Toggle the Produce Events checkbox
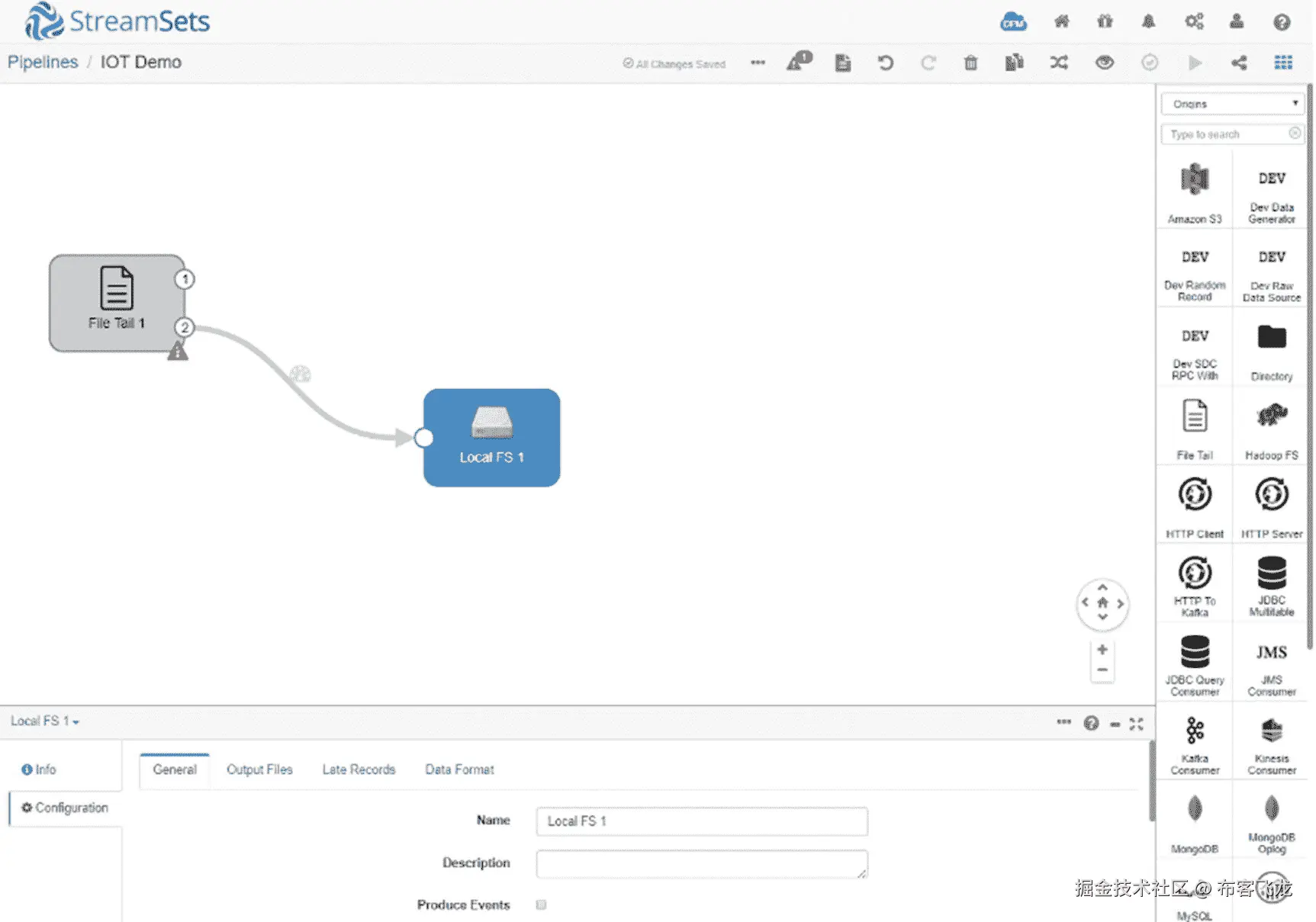Screen dimensions: 1316x922 [x=541, y=904]
